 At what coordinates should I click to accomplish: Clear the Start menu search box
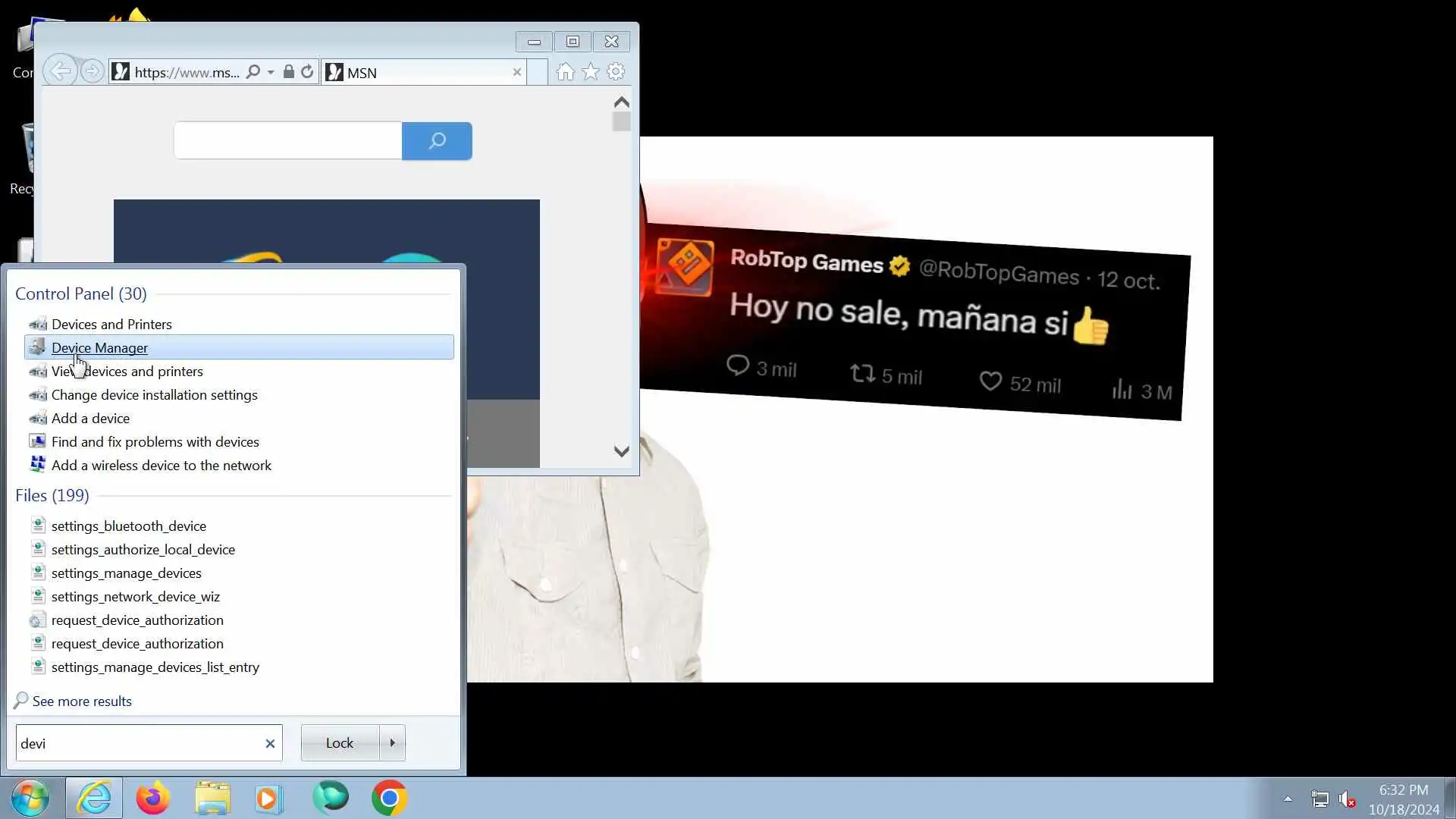coord(270,744)
